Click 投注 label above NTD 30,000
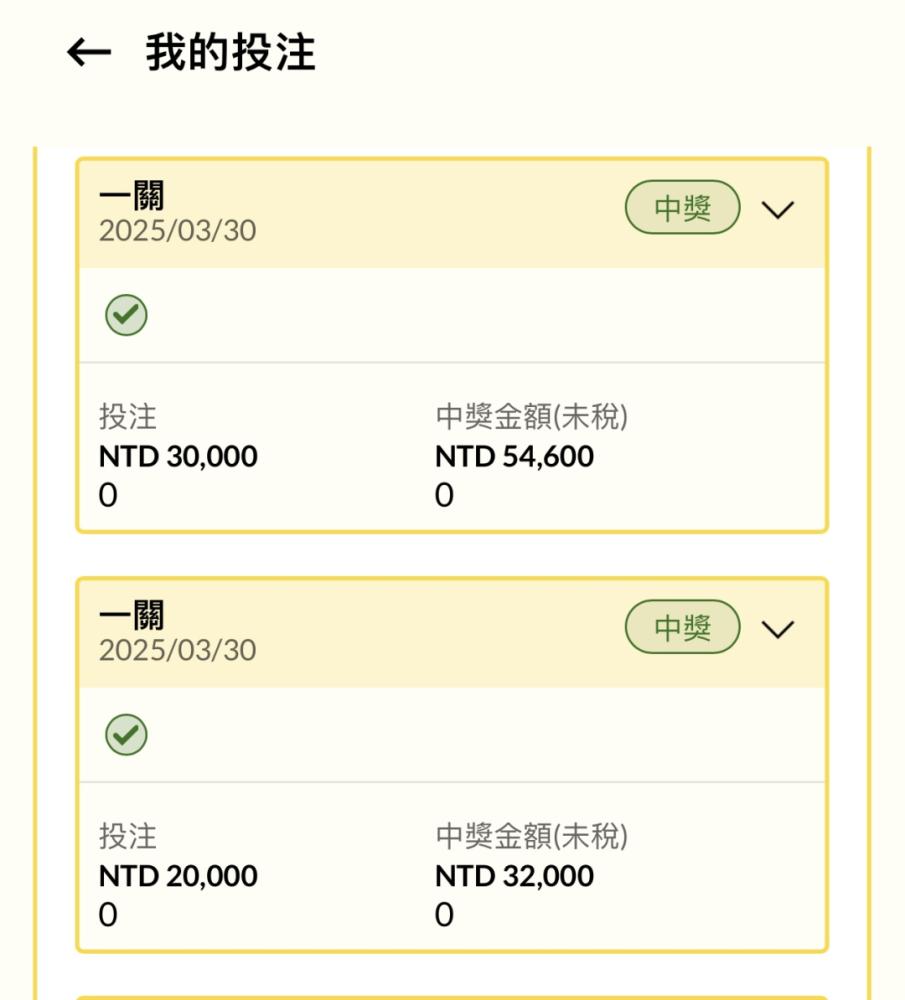The width and height of the screenshot is (905, 1000). pyautogui.click(x=128, y=418)
